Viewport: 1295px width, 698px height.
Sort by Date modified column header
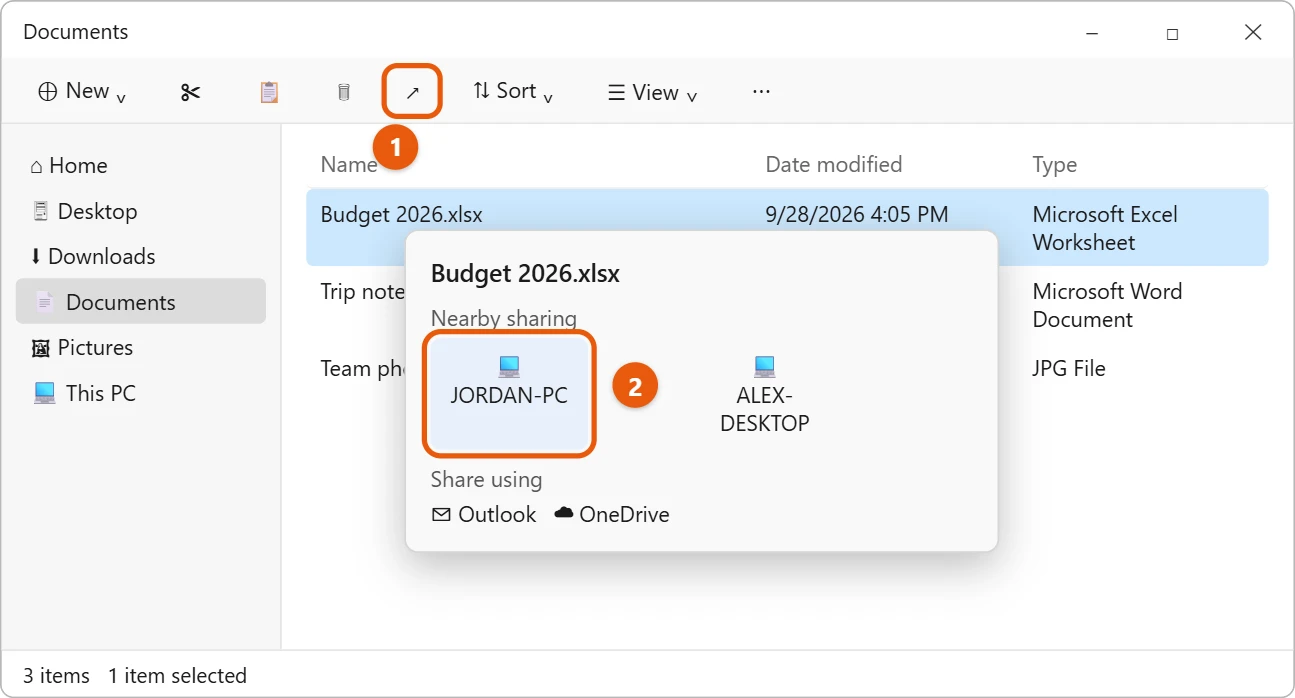coord(834,164)
